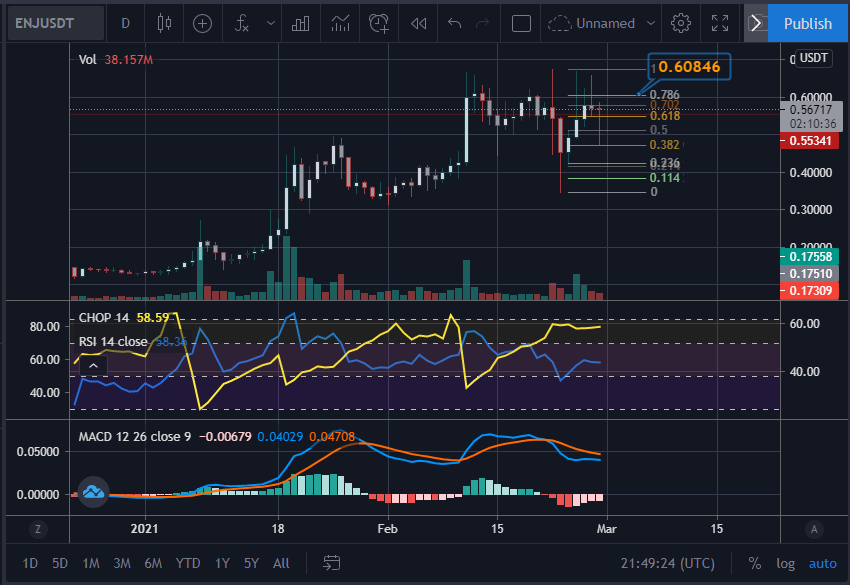850x585 pixels.
Task: Click the 0.17309 red price label
Action: [809, 291]
